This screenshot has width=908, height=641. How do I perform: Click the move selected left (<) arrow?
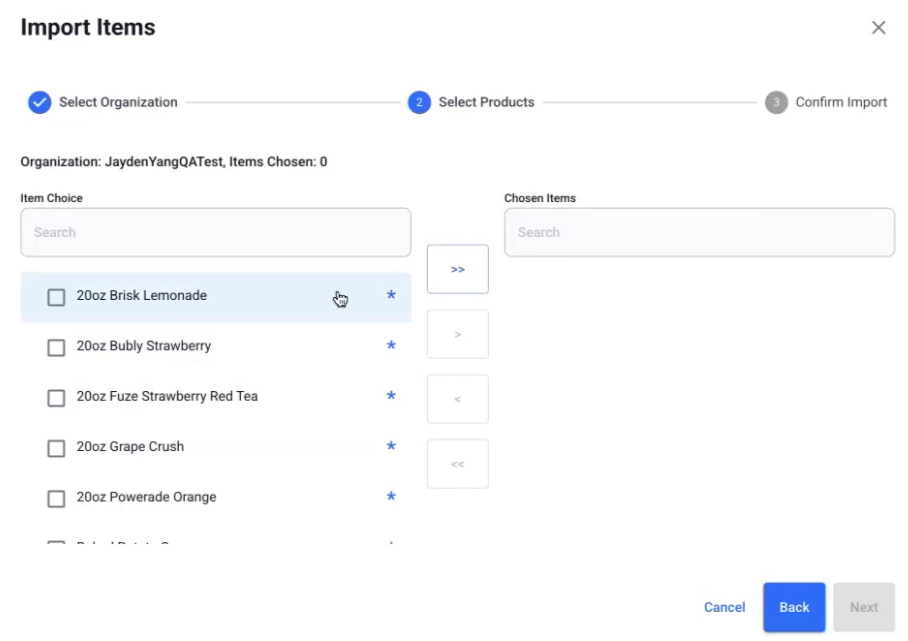[457, 399]
